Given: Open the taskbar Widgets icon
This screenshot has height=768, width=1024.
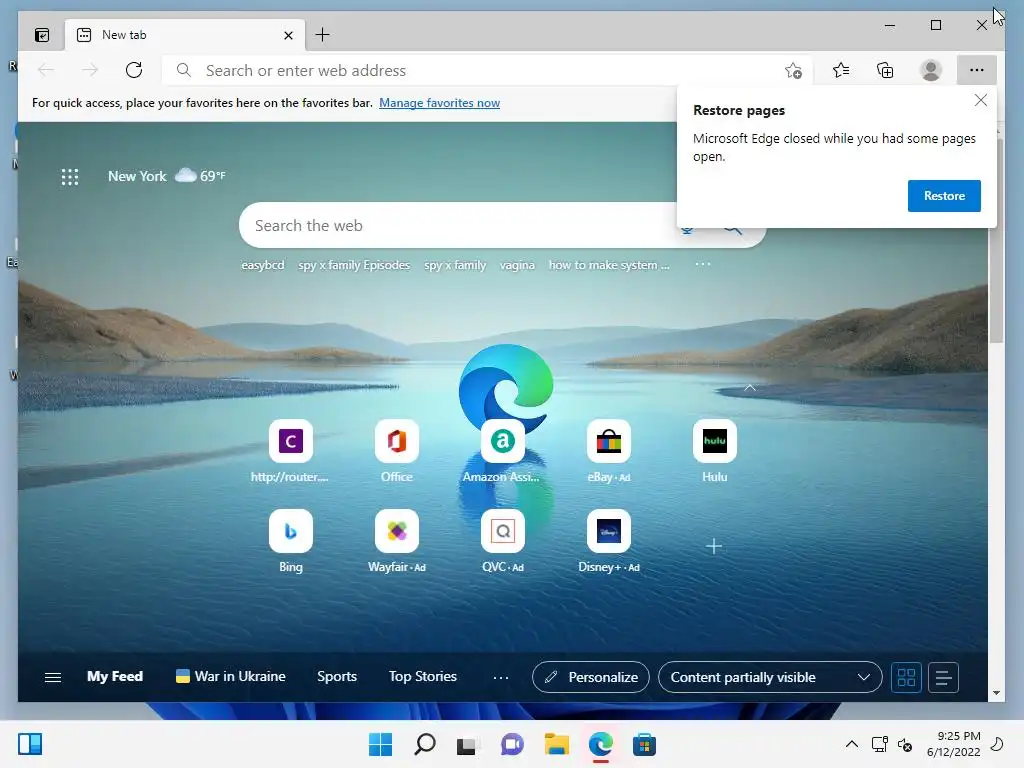Looking at the screenshot, I should tap(30, 744).
